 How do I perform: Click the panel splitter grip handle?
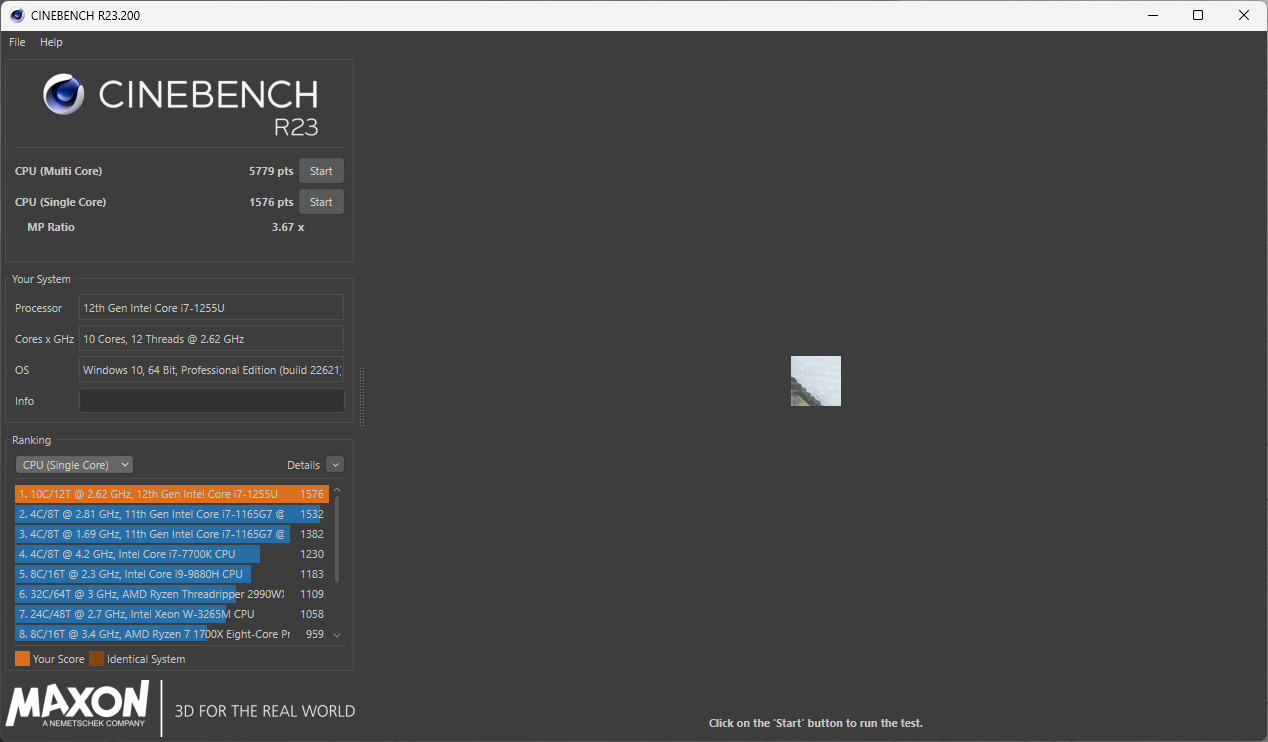(x=361, y=397)
